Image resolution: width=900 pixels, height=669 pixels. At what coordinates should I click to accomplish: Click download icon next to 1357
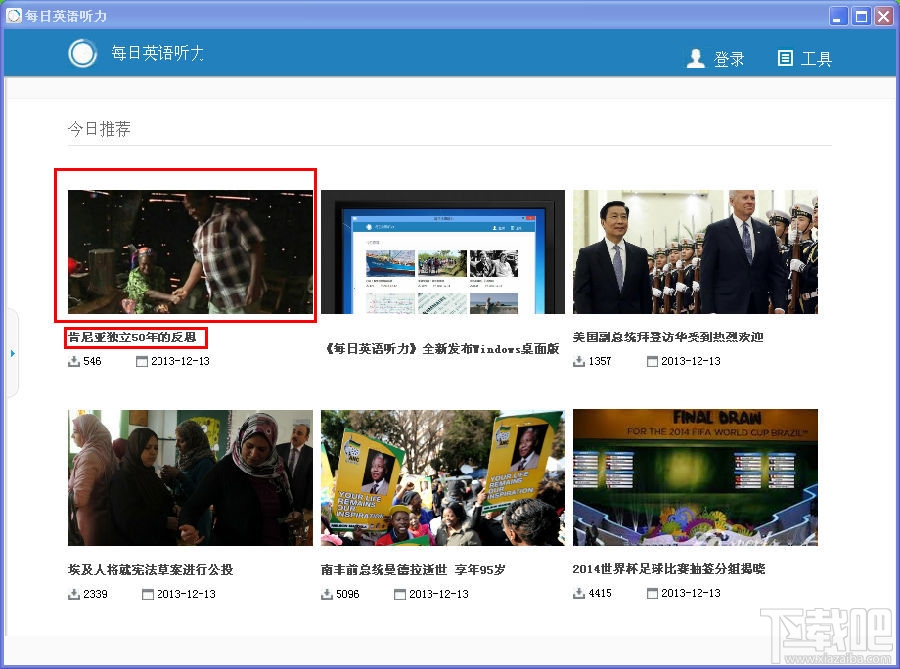click(x=579, y=361)
